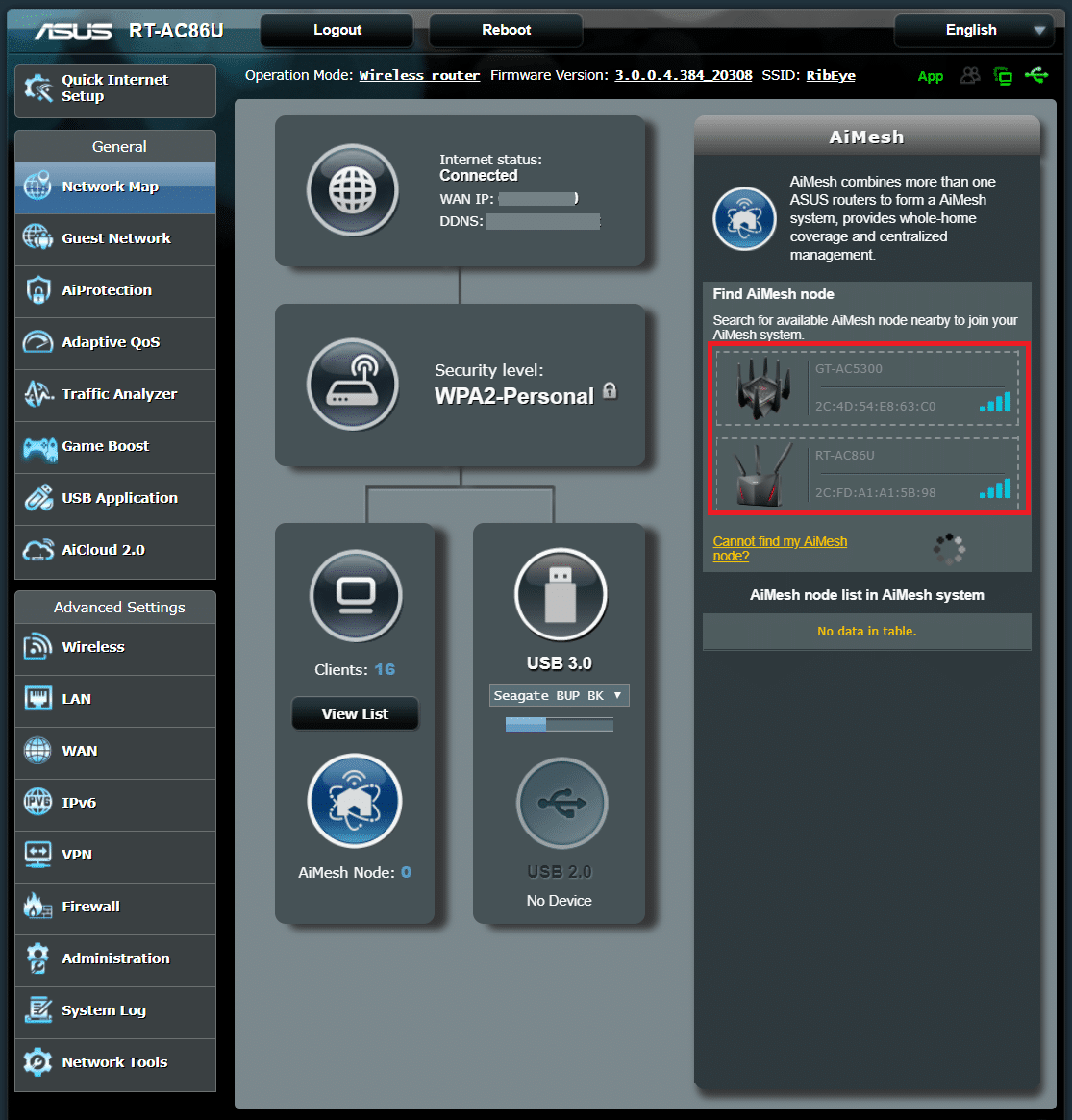This screenshot has width=1072, height=1120.
Task: Open IPv6 settings
Action: (115, 804)
